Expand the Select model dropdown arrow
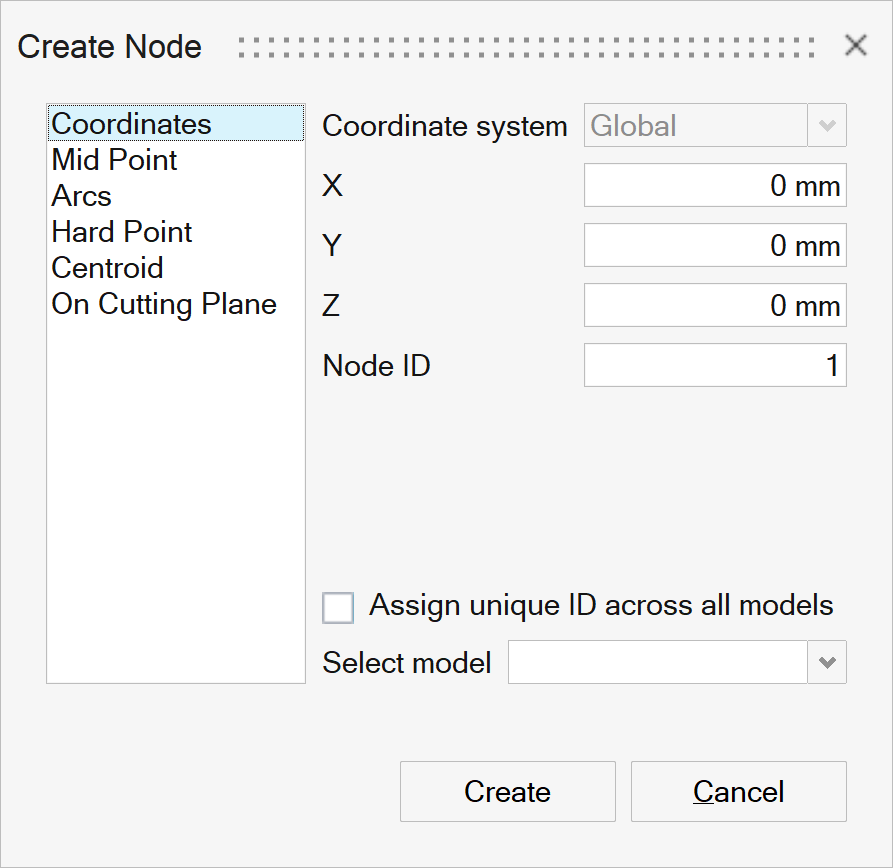The width and height of the screenshot is (893, 868). (827, 663)
